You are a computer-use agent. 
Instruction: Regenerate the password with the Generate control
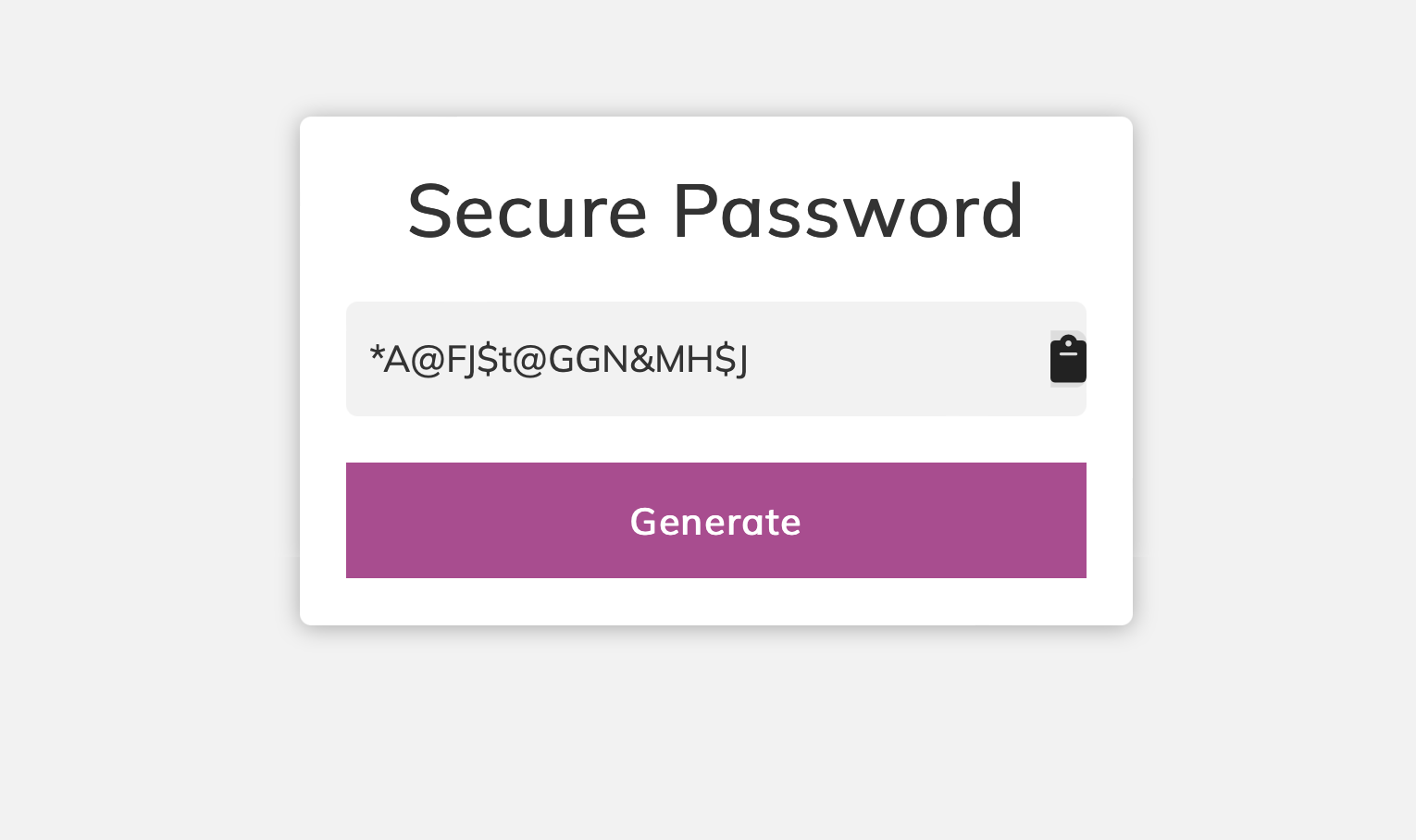pyautogui.click(x=715, y=520)
